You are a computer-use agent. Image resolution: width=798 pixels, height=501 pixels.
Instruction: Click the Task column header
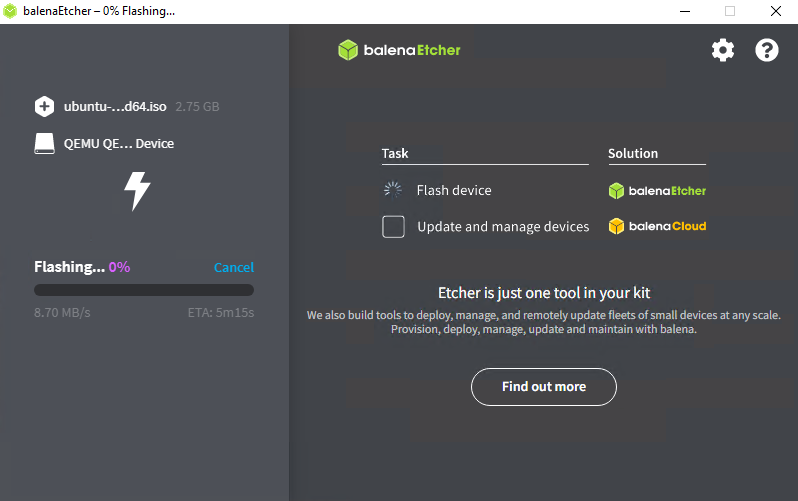pyautogui.click(x=395, y=153)
